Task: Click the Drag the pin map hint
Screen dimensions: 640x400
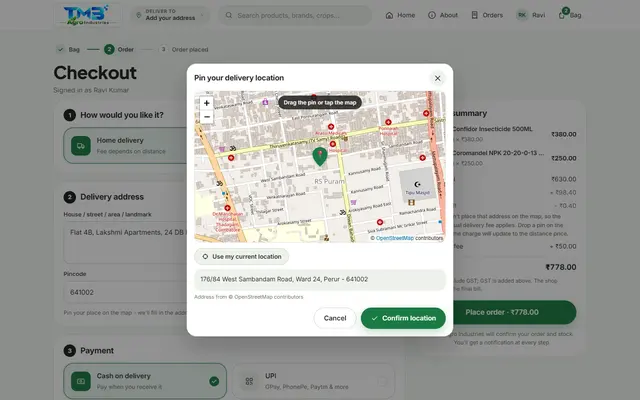Action: pos(320,102)
